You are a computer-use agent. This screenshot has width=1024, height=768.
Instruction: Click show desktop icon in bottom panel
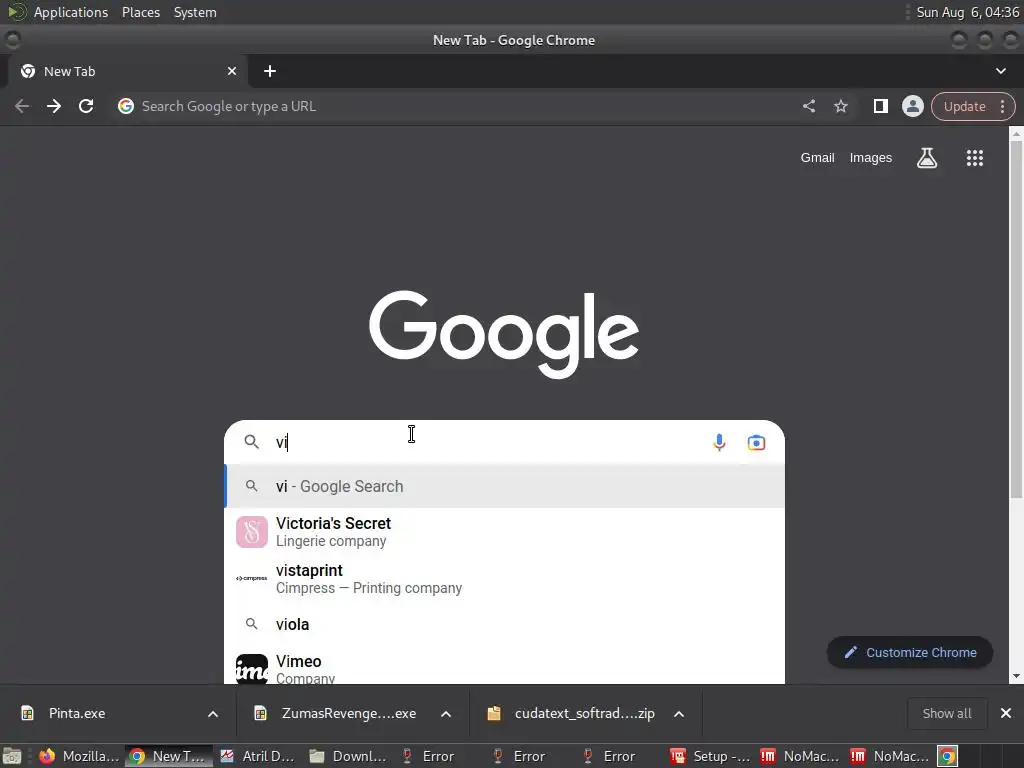pyautogui.click(x=11, y=756)
